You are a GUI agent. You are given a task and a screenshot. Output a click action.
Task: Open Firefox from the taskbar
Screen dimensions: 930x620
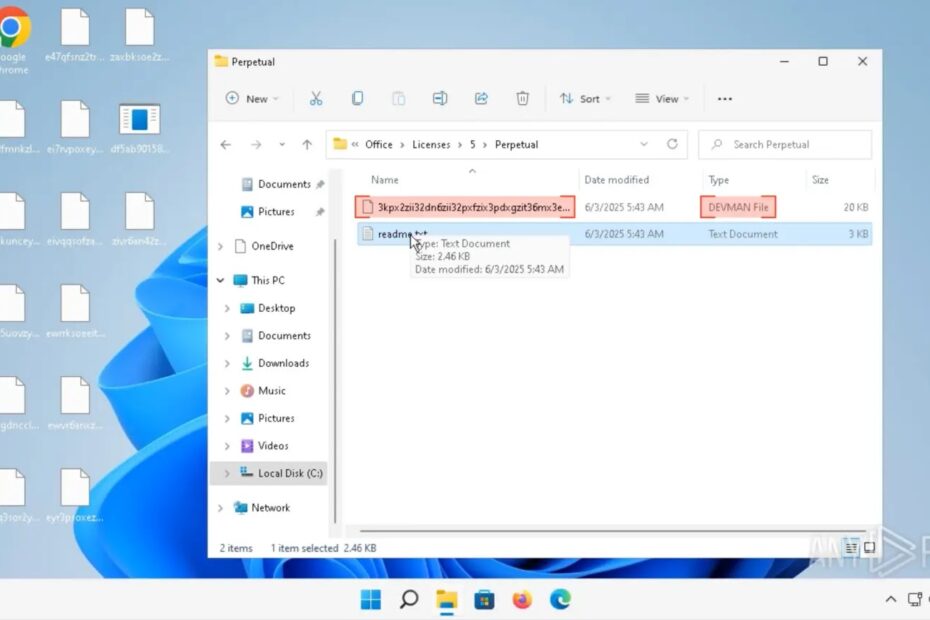(522, 599)
